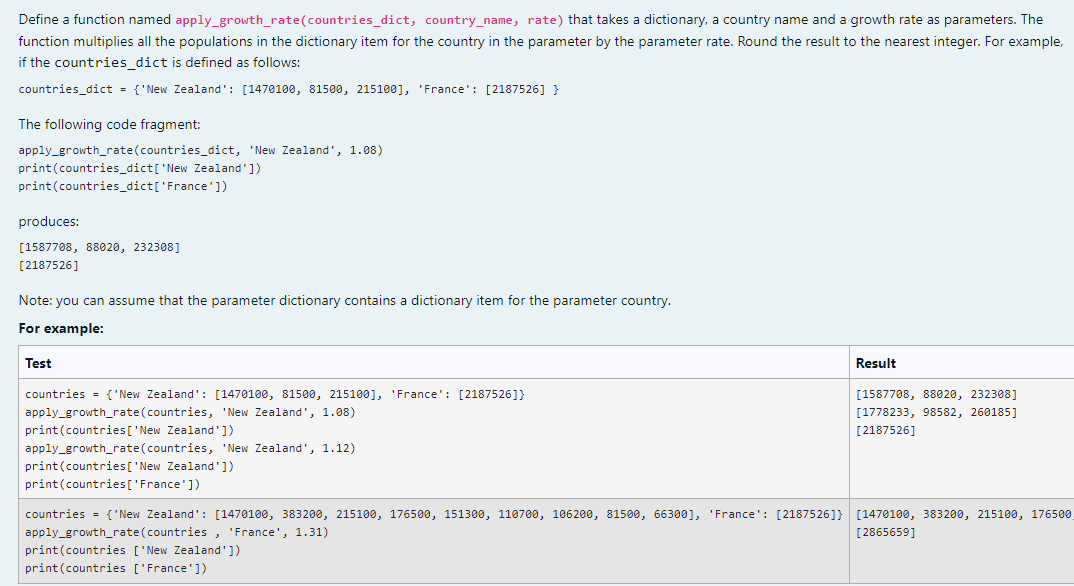Click 'The following code fragment:' text
Screen dimensions: 1074x586
(110, 124)
